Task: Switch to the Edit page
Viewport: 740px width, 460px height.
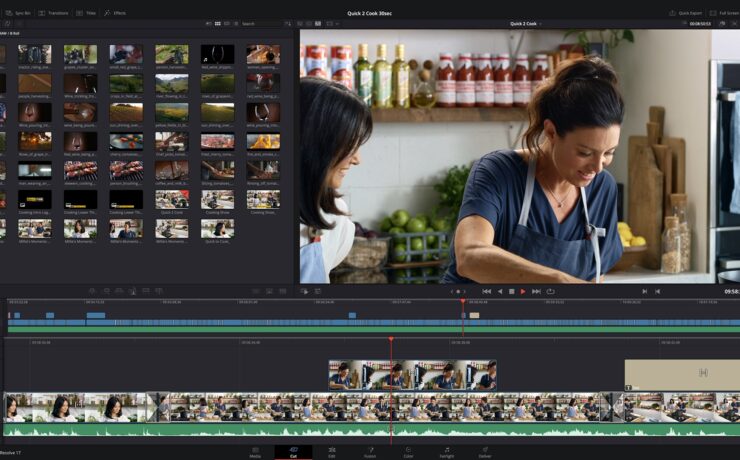Action: click(x=332, y=452)
